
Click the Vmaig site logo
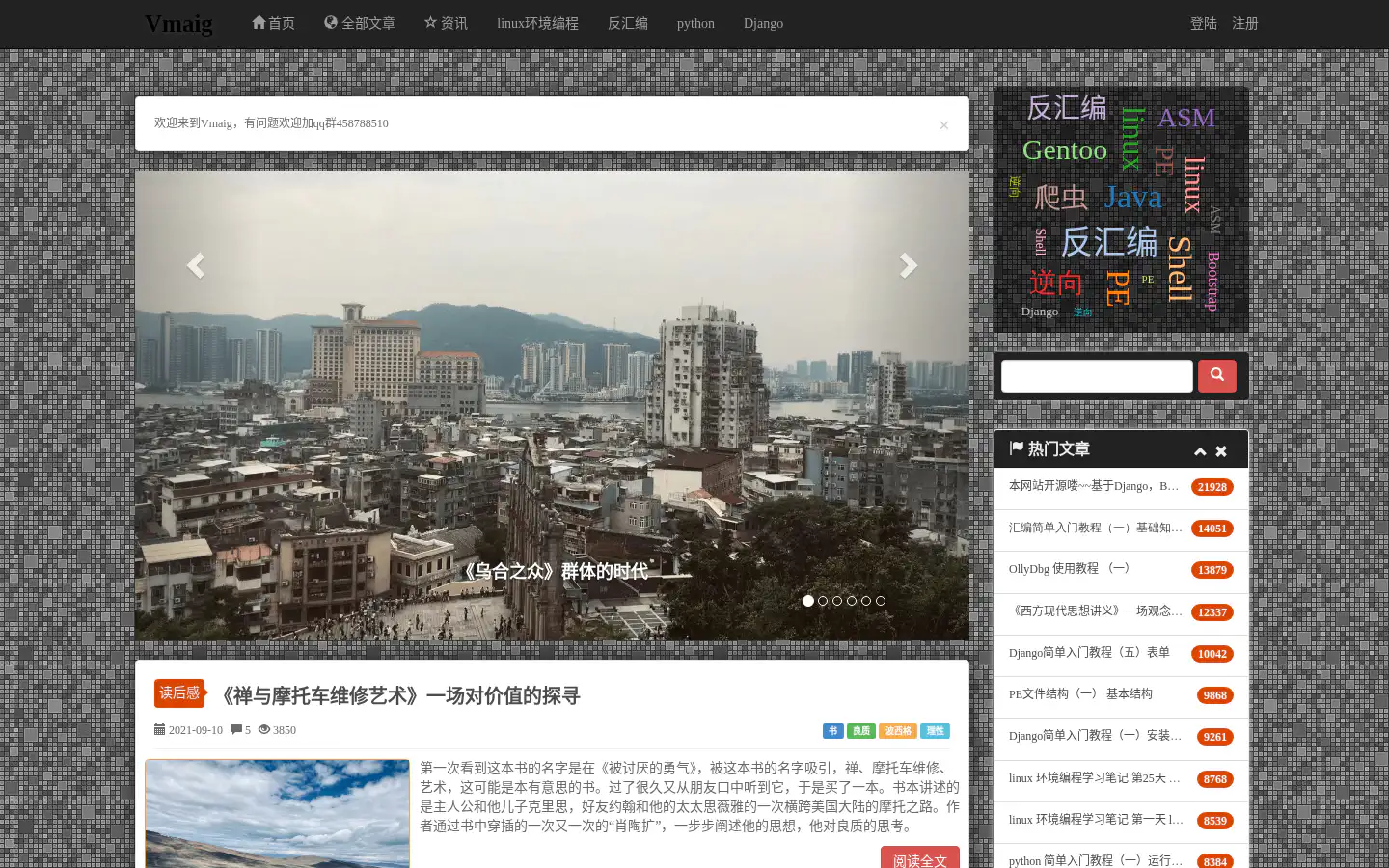(178, 23)
